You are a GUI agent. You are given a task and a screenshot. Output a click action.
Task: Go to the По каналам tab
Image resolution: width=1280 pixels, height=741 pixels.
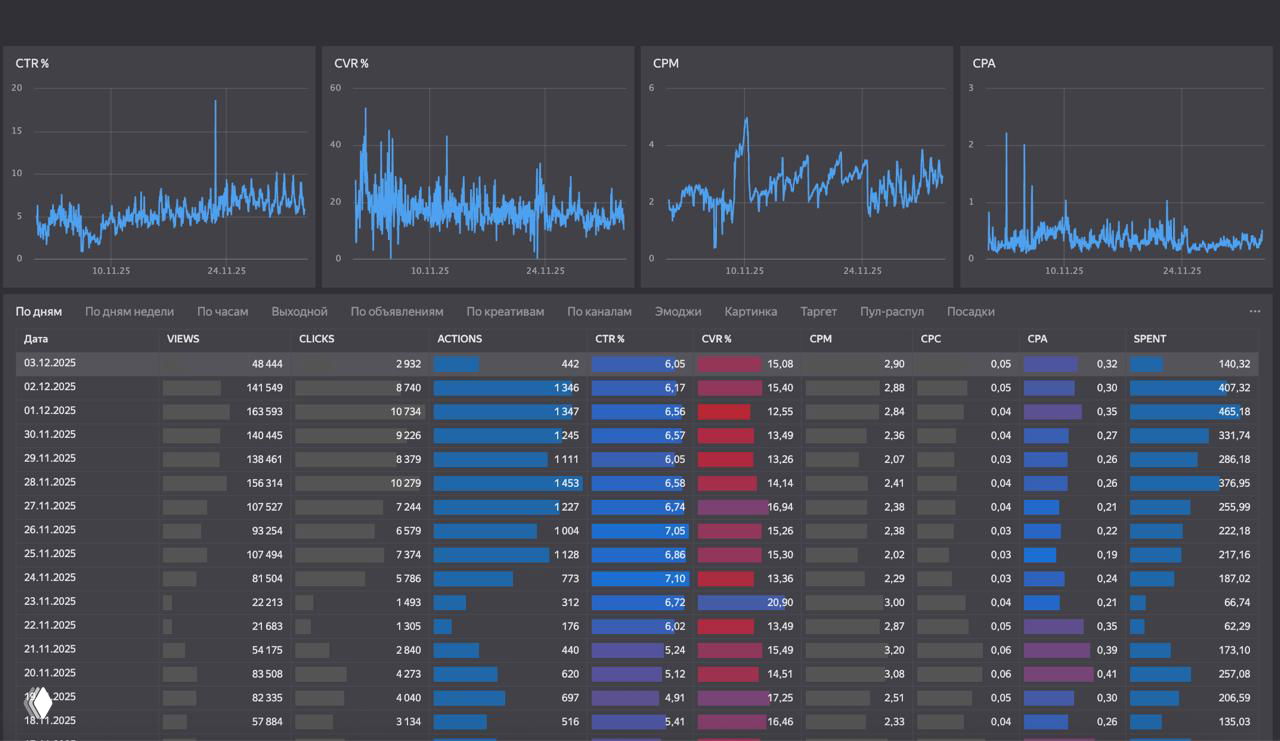click(x=599, y=311)
